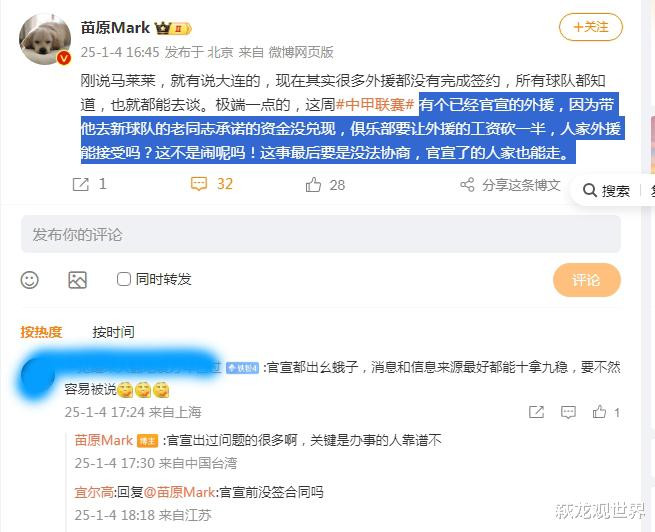Click the orange 评论 submit button
655x532 pixels.
pos(586,280)
